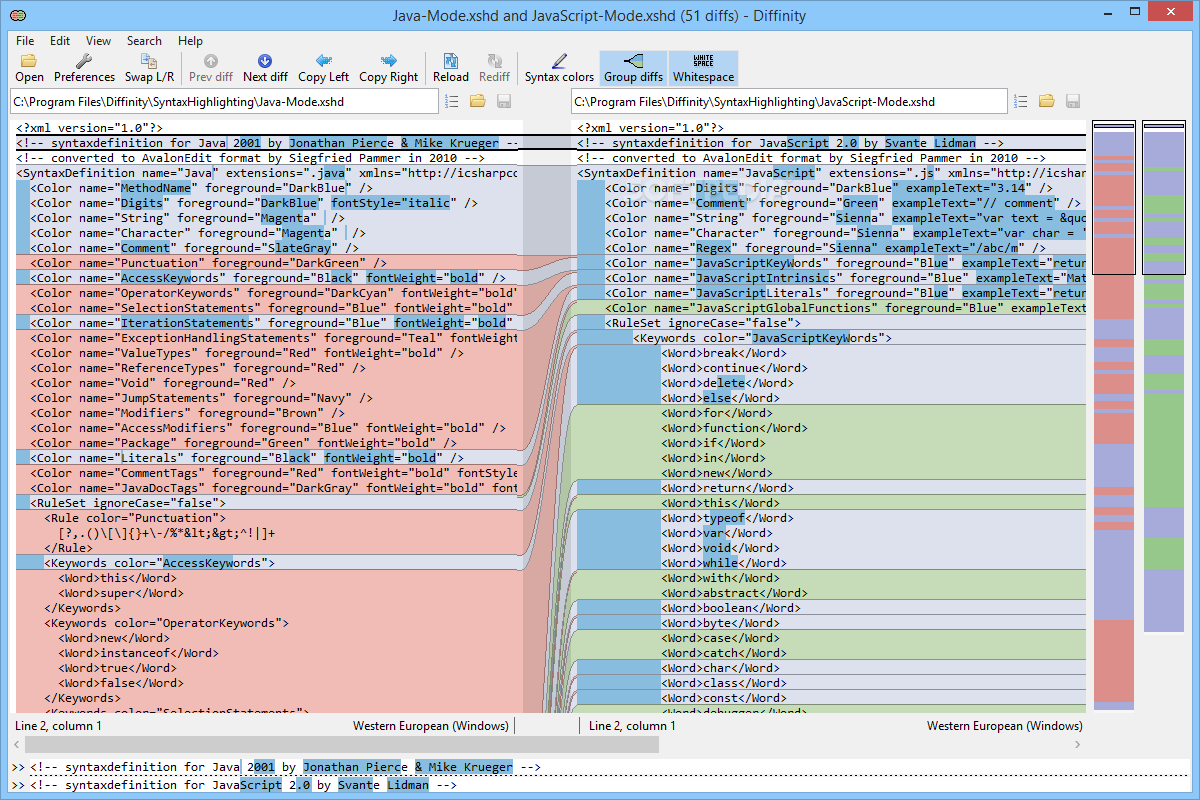Viewport: 1200px width, 800px height.
Task: Open the Help menu
Action: (190, 41)
